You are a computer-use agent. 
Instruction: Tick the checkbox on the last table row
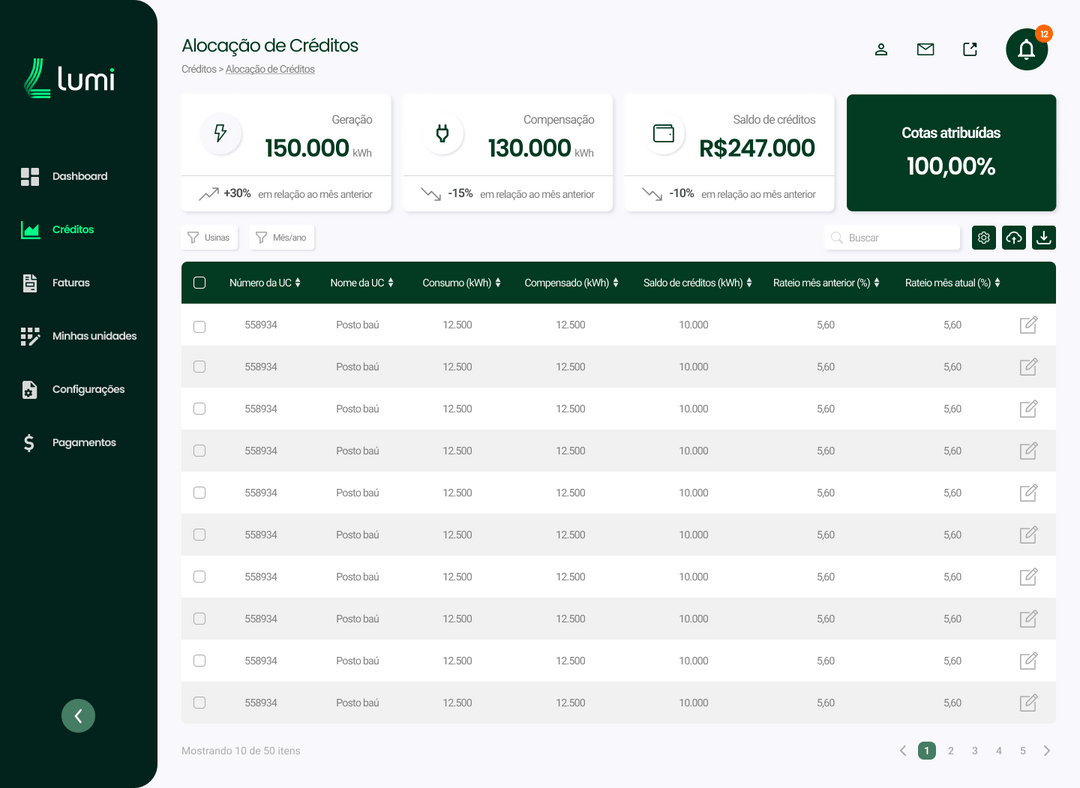[199, 702]
